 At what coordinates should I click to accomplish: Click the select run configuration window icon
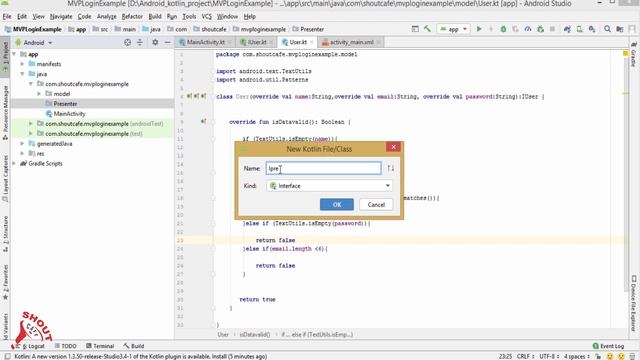[415, 29]
